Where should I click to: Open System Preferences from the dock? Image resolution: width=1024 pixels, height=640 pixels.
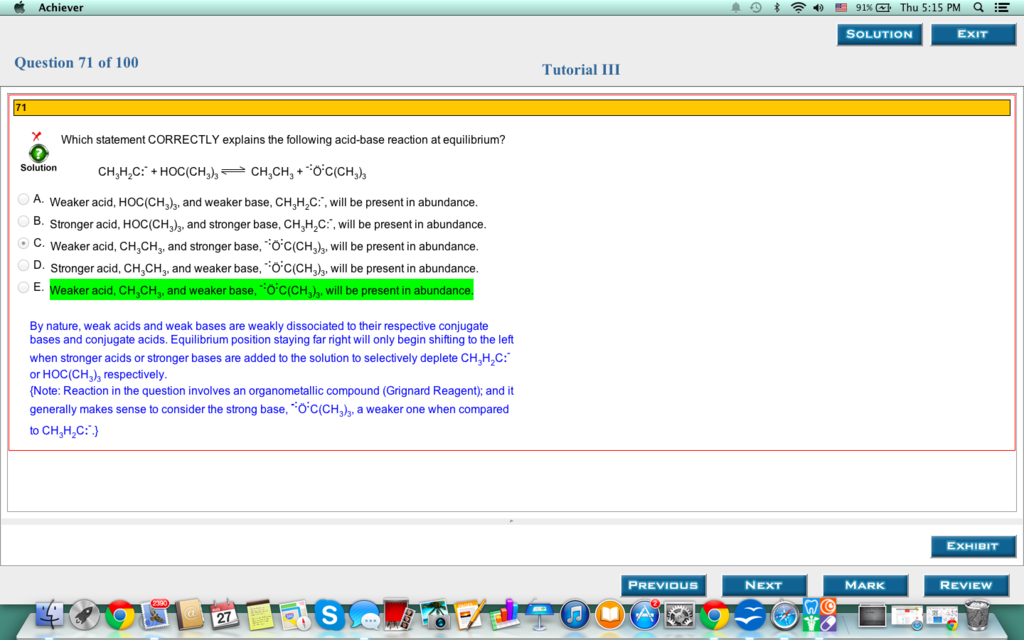coord(679,615)
